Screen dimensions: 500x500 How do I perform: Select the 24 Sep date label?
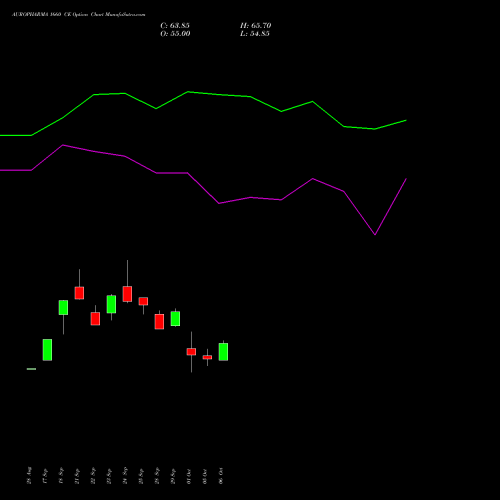125,475
